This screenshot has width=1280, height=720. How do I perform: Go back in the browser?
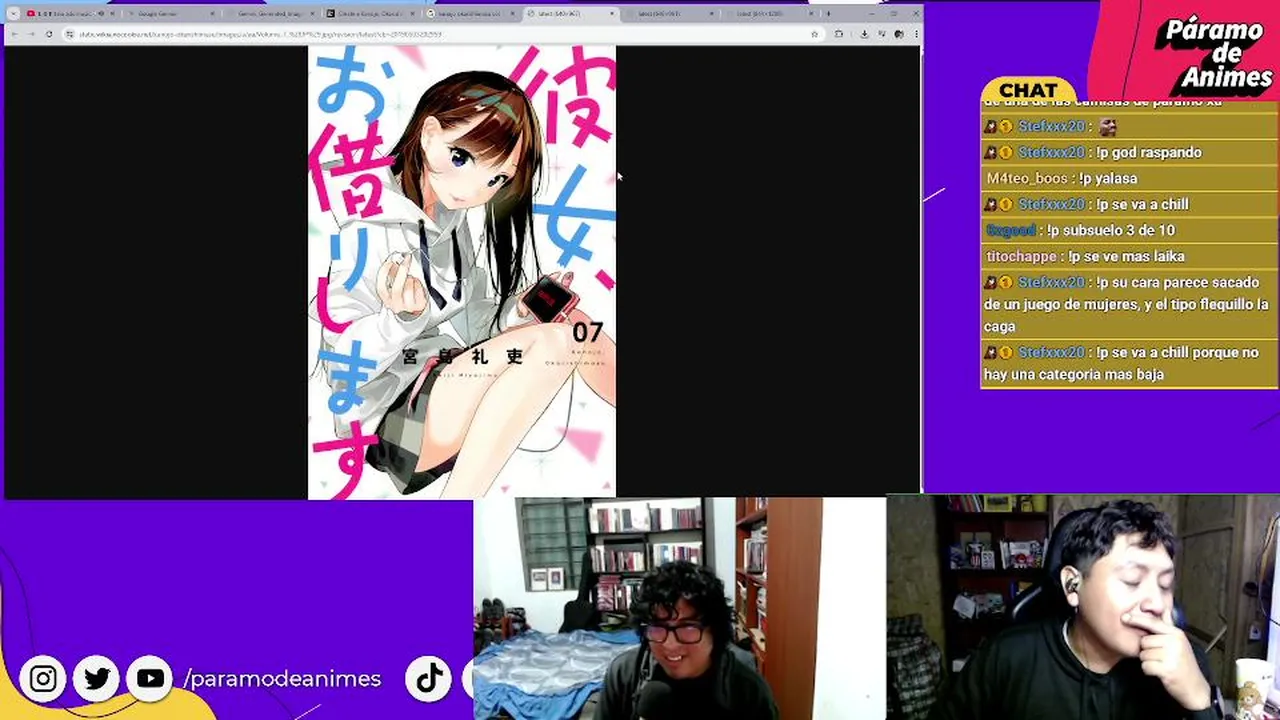(x=14, y=34)
